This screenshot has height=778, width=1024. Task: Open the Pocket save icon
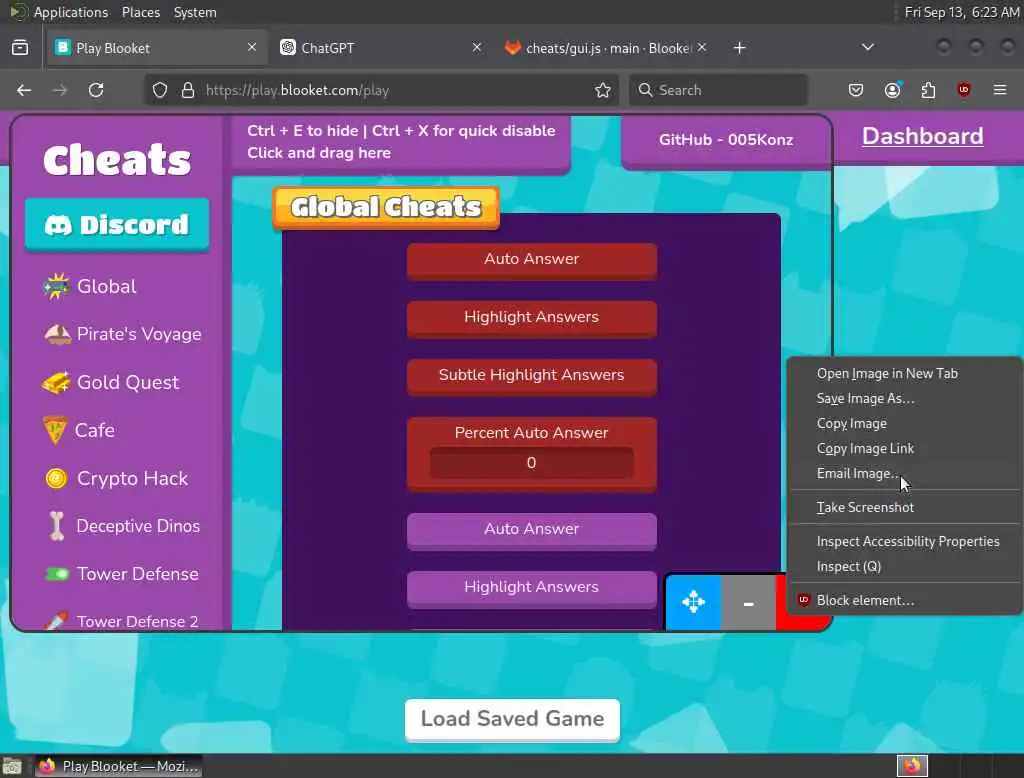click(856, 90)
